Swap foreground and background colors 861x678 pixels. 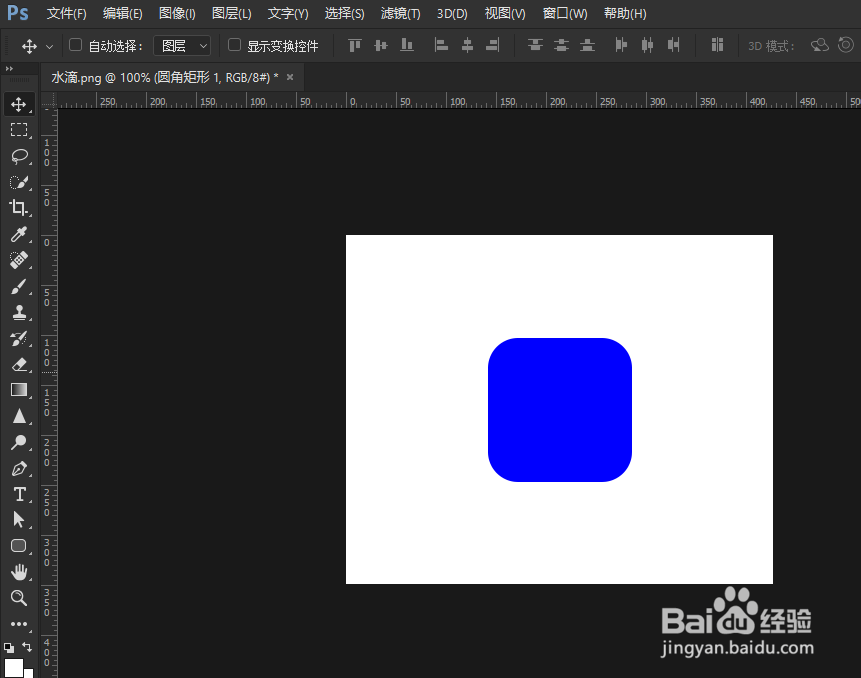point(27,647)
